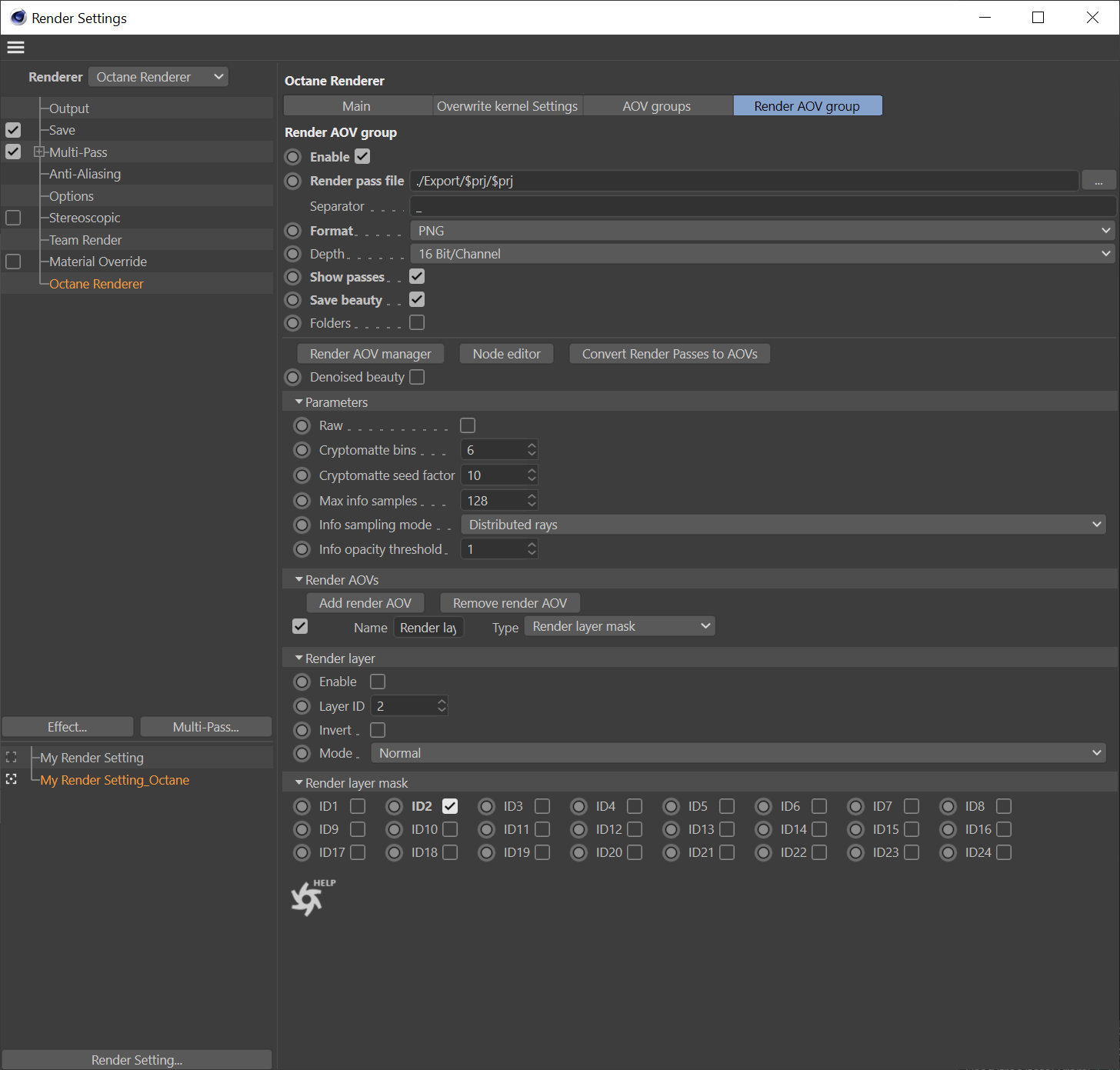
Task: Uncheck the Save beauty checkbox
Action: click(x=417, y=299)
